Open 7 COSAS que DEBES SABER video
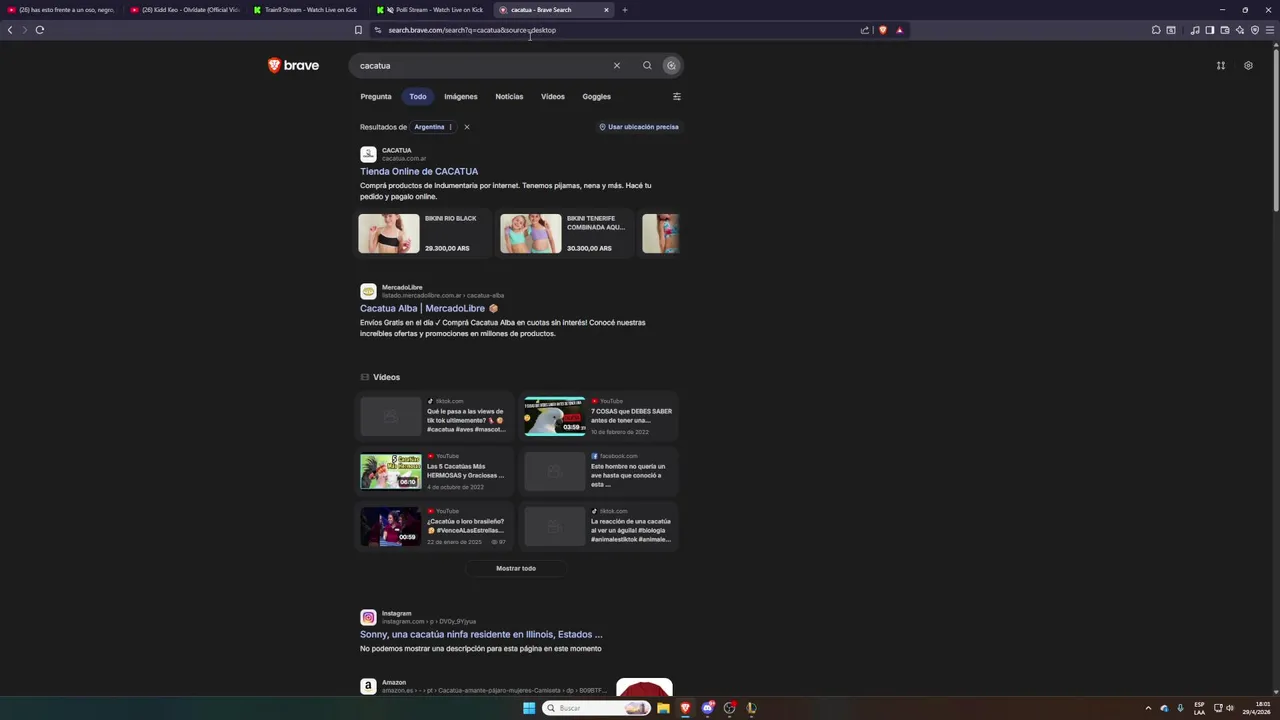The height and width of the screenshot is (720, 1280). point(601,416)
